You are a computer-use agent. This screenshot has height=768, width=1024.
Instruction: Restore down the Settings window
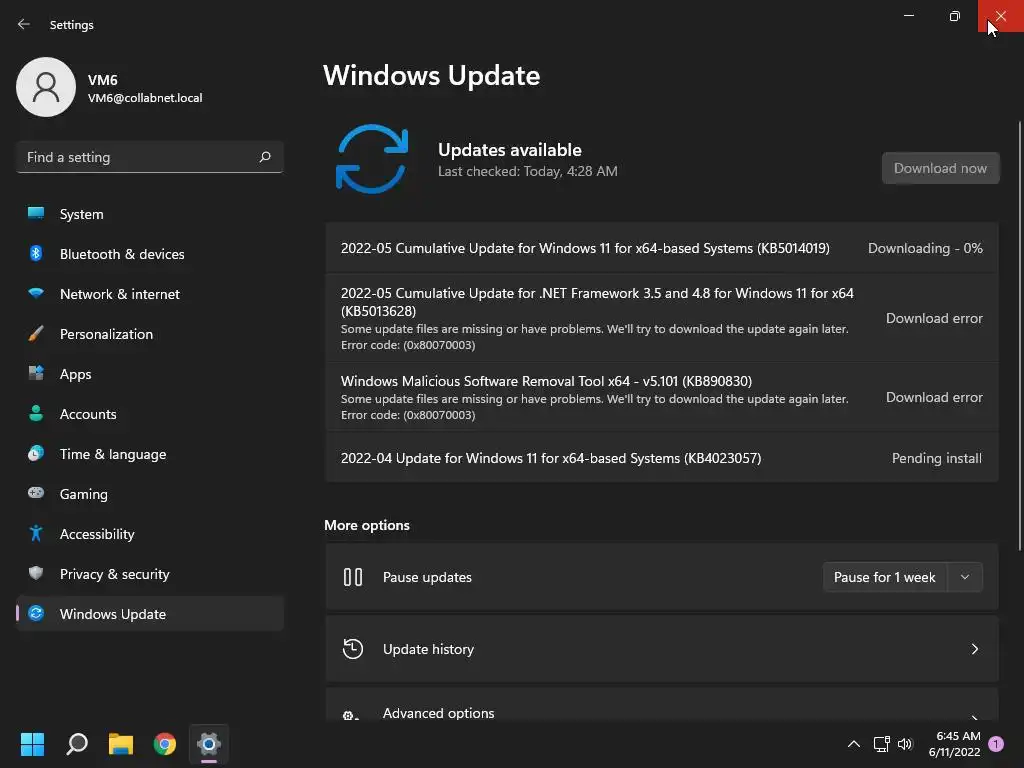(954, 16)
